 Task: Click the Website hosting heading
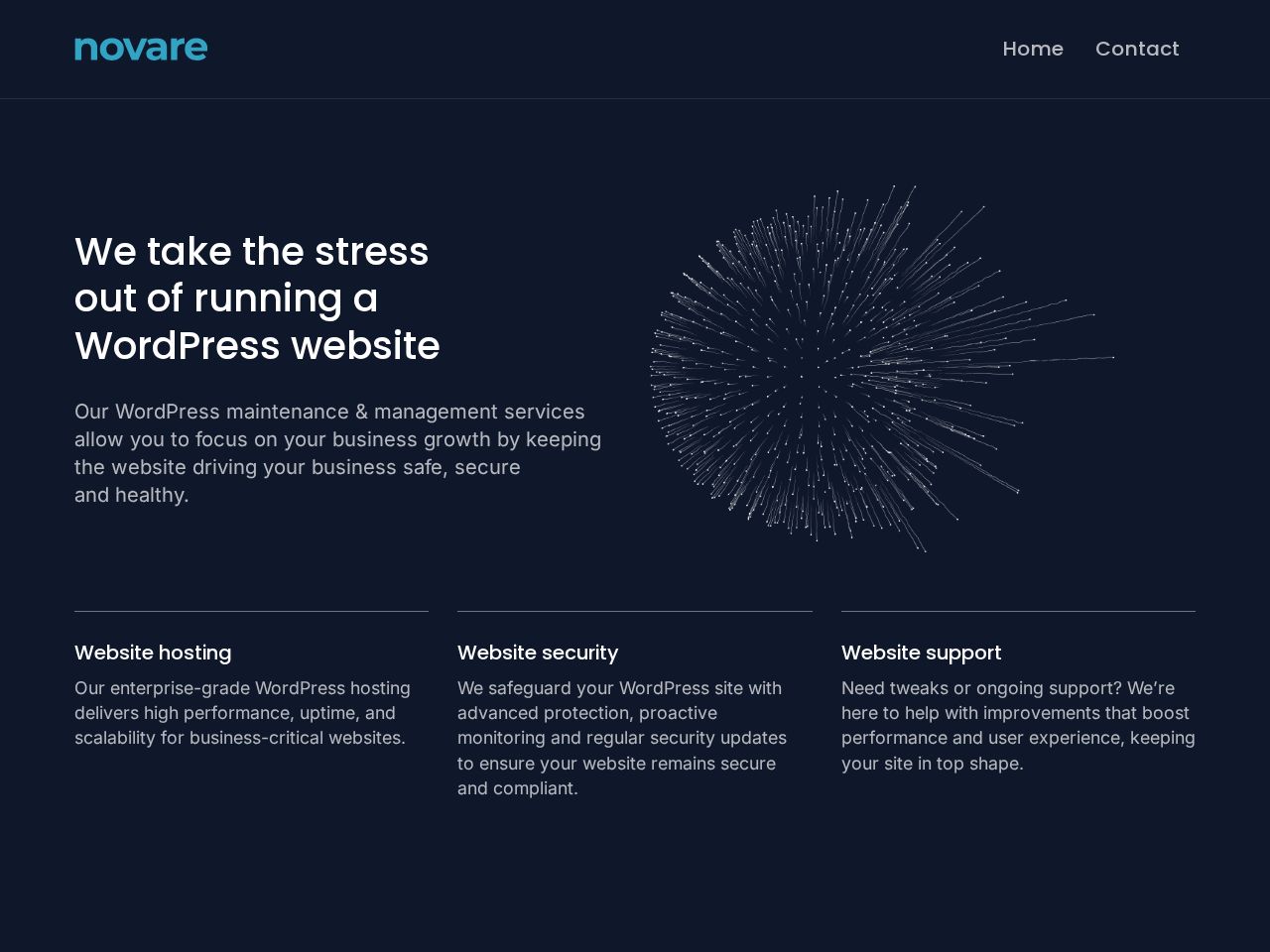tap(153, 653)
